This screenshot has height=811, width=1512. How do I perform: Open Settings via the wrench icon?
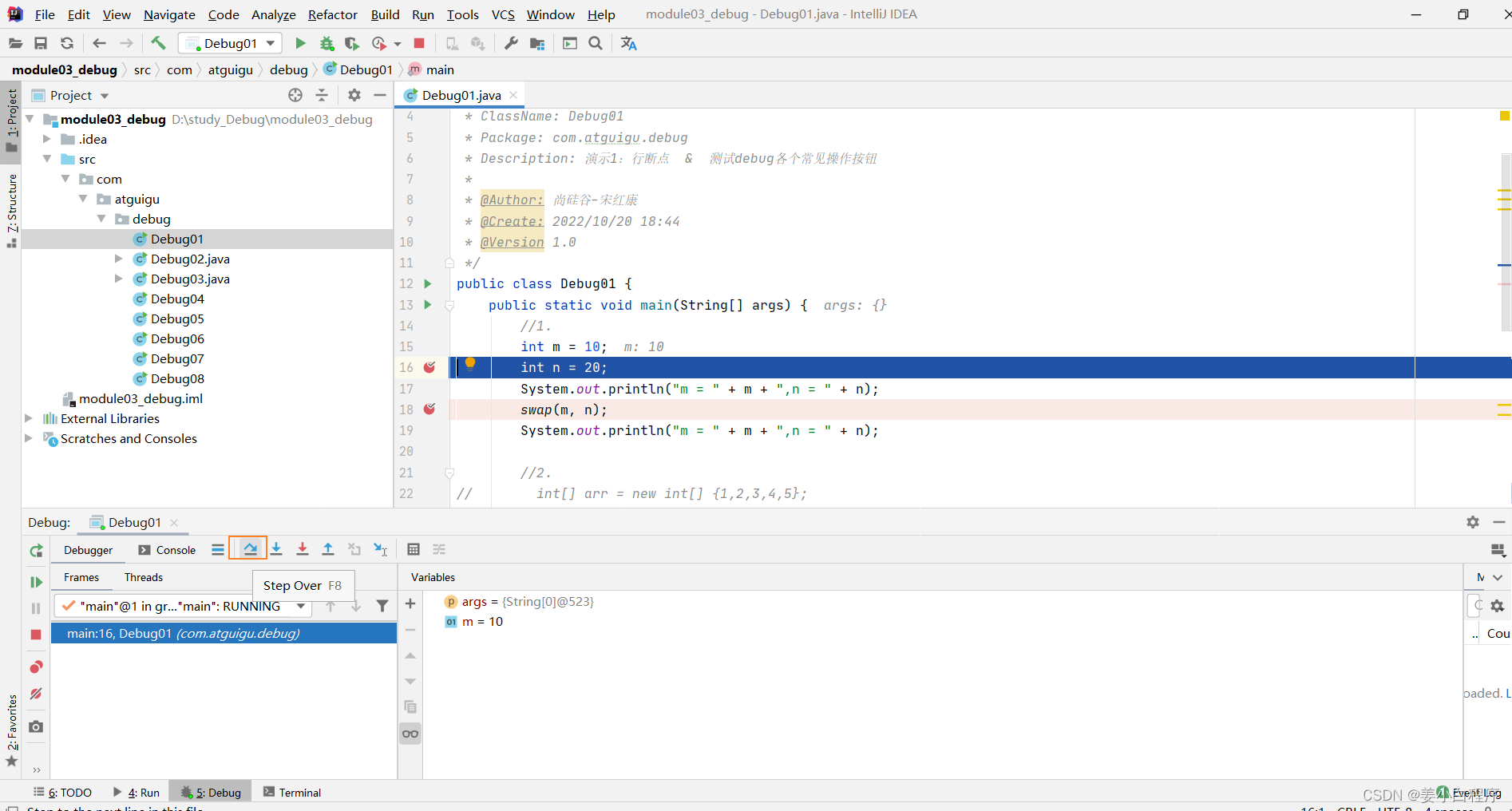coord(511,43)
